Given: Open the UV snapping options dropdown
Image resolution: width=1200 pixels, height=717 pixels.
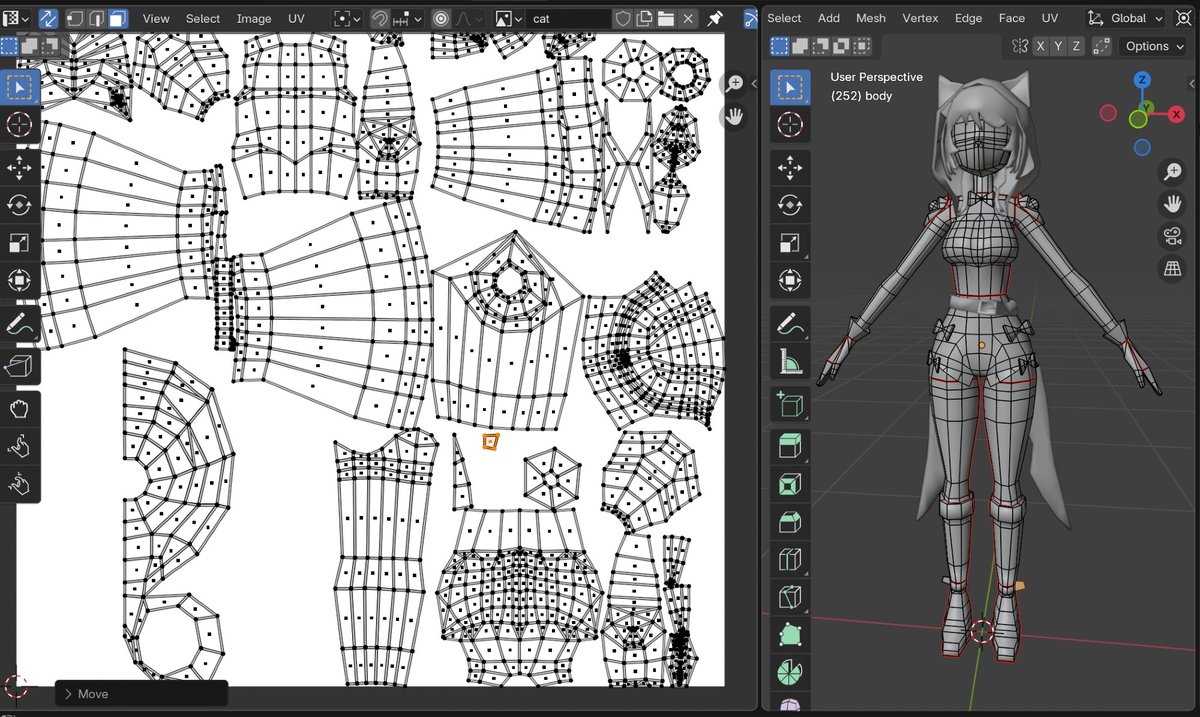Looking at the screenshot, I should point(408,18).
